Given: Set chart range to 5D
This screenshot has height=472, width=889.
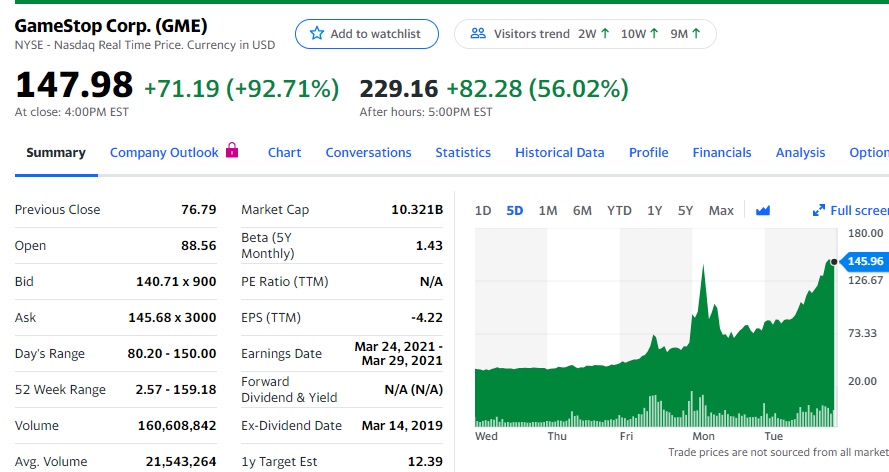Looking at the screenshot, I should pos(514,211).
